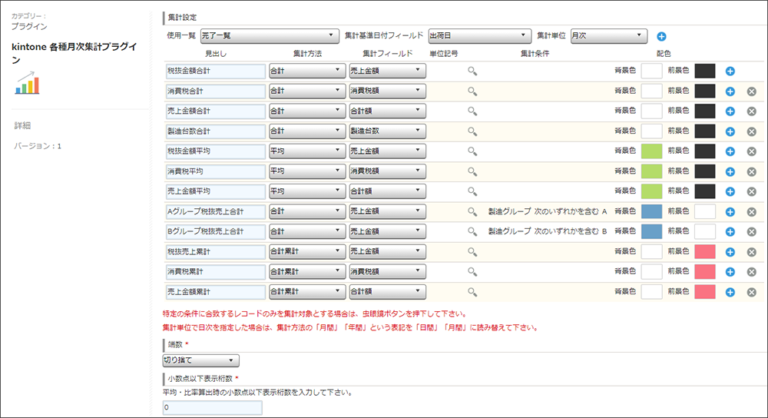Viewport: 768px width, 418px height.
Task: Add a row below 消費税合計
Action: tap(730, 92)
